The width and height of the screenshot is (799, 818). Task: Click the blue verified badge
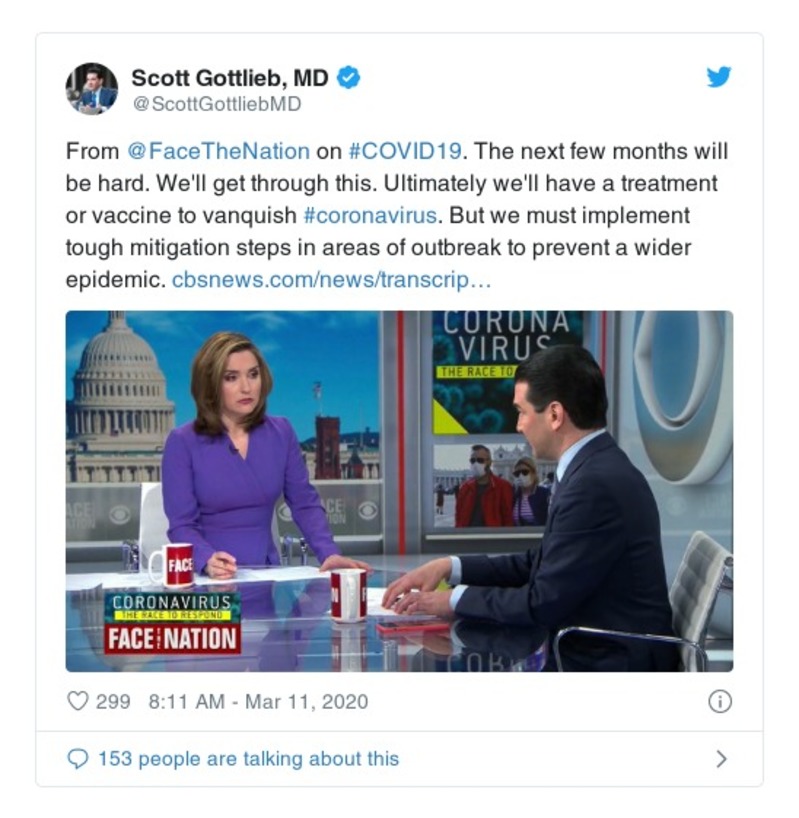click(x=348, y=78)
